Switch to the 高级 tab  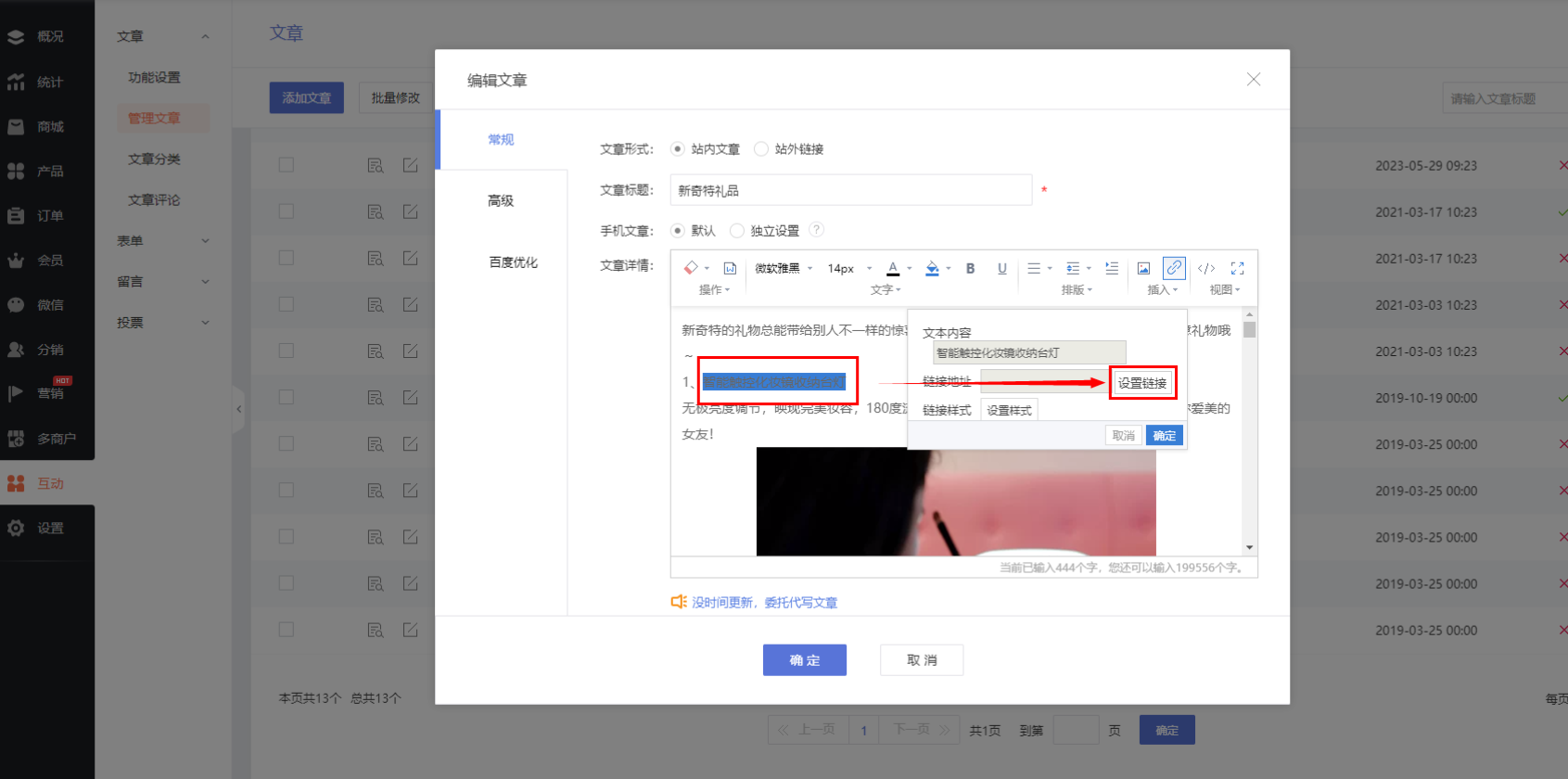[x=501, y=200]
